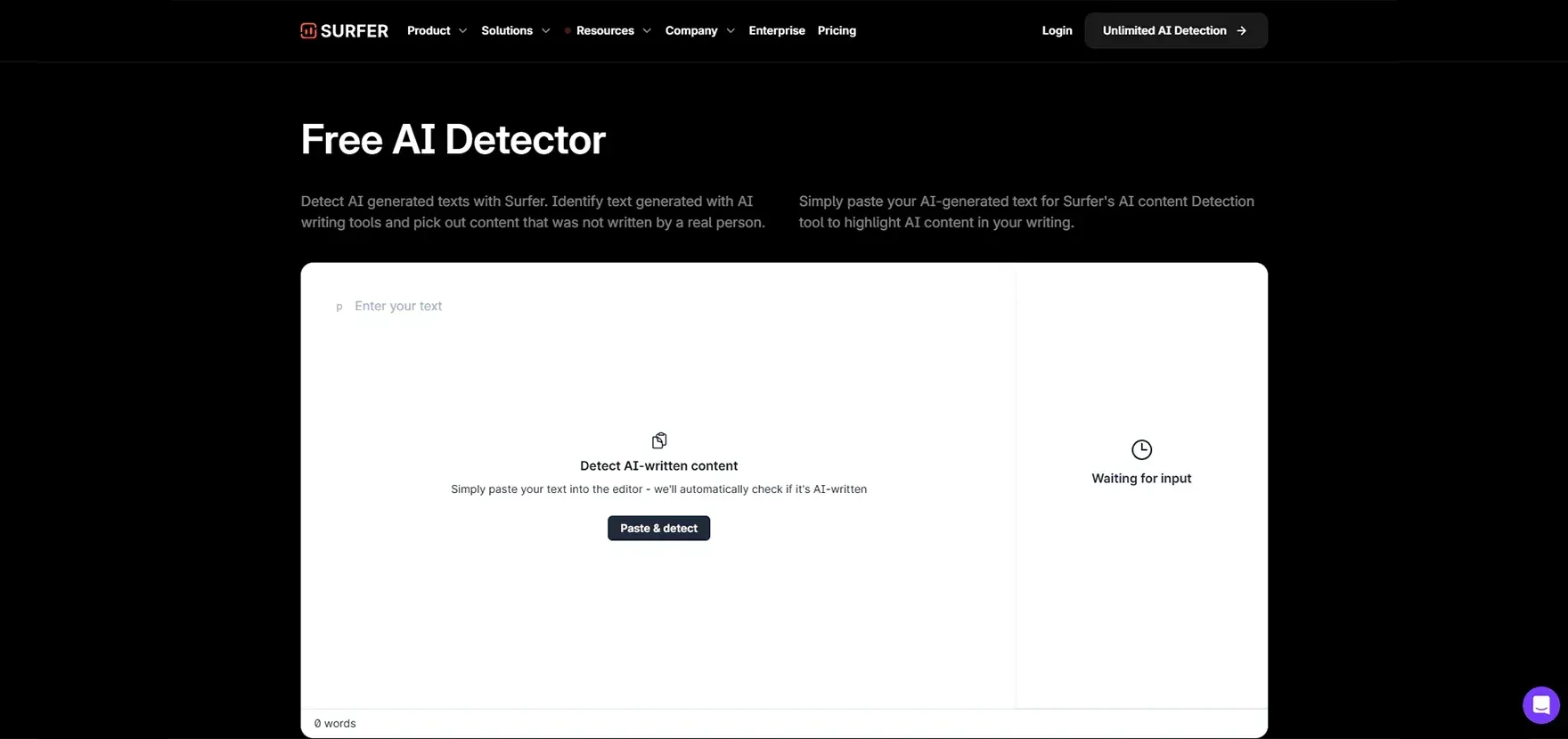Click the Paste & detect button

tap(659, 528)
